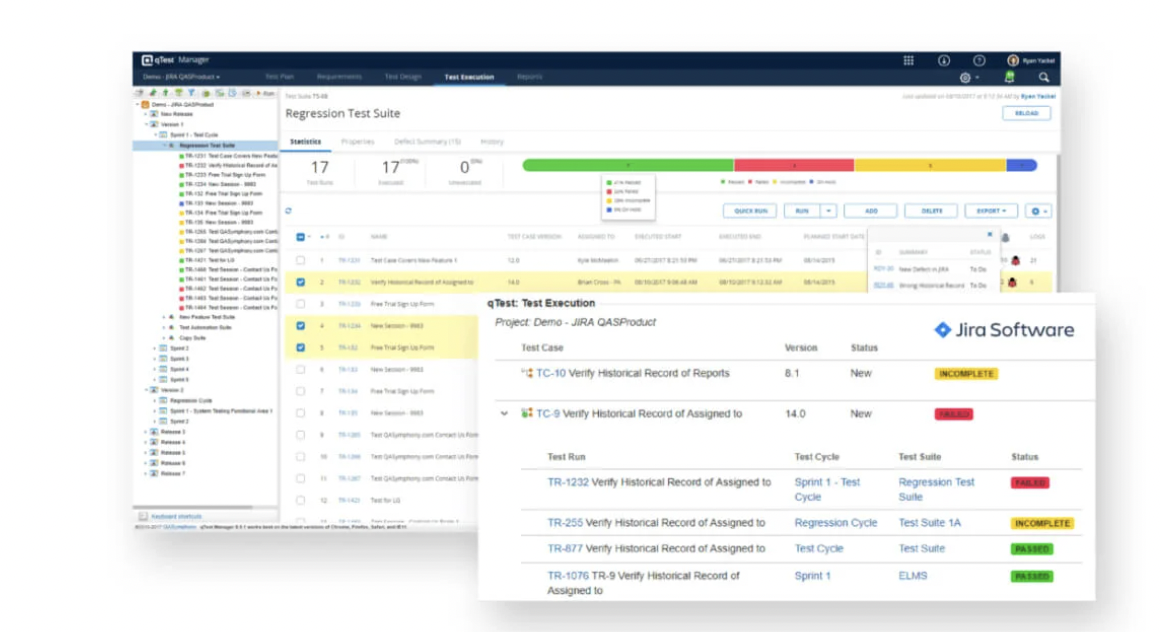Click the yellow Incomplete segment of status bar

pyautogui.click(x=930, y=165)
